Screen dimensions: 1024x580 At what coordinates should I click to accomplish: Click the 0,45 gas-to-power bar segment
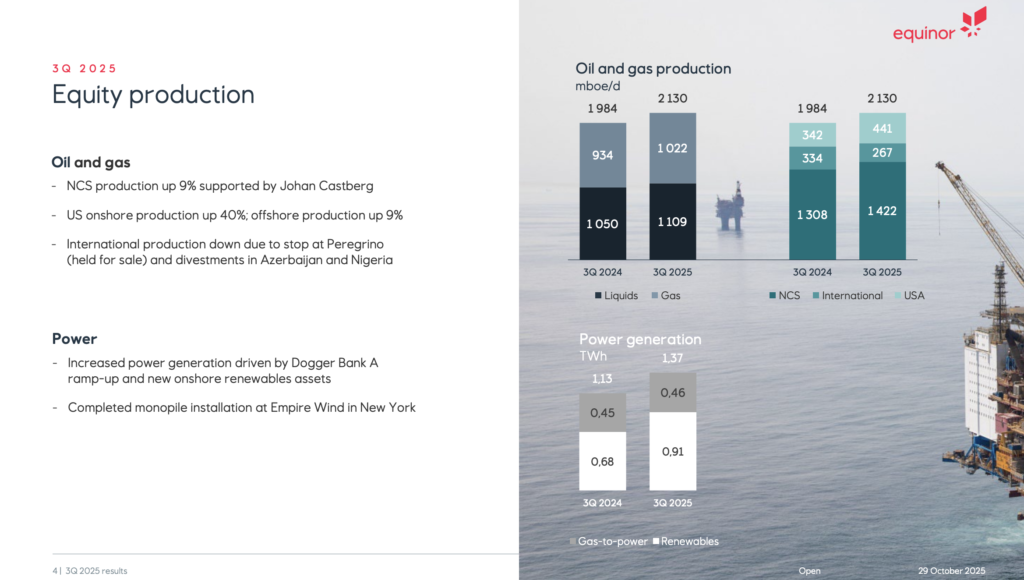click(603, 413)
